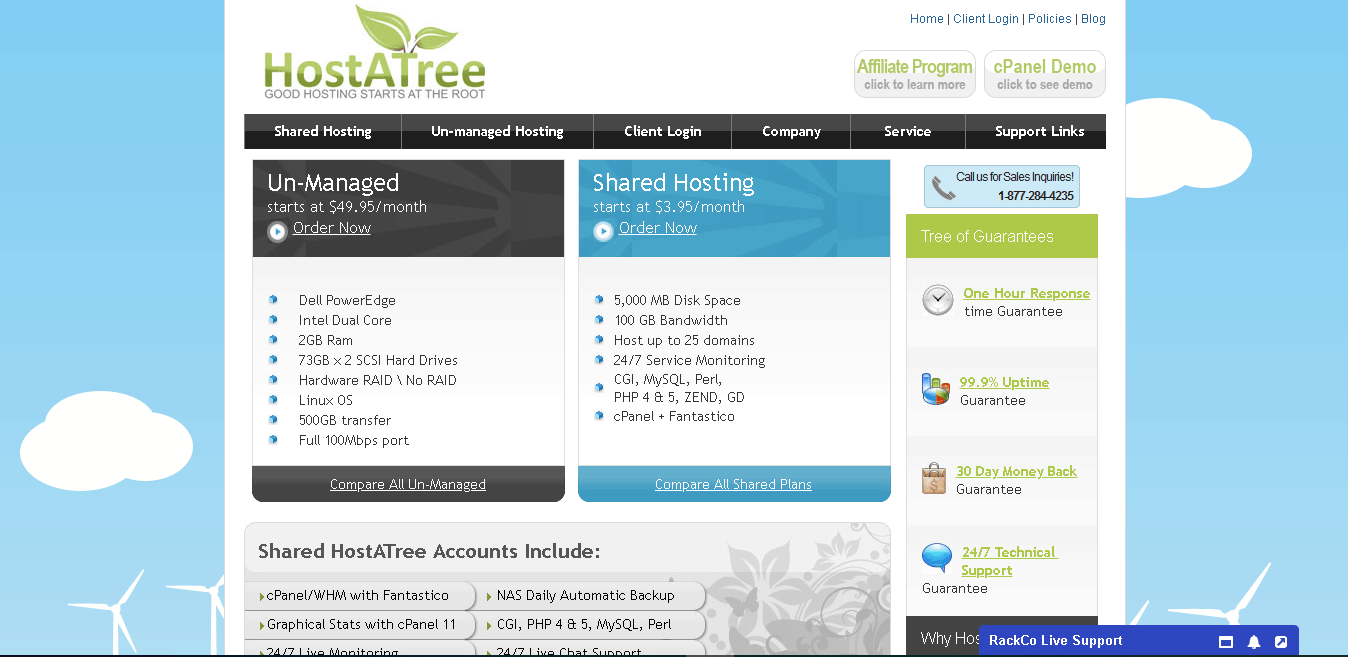Click the Tree of Guarantees header
This screenshot has width=1348, height=657.
tap(1002, 236)
